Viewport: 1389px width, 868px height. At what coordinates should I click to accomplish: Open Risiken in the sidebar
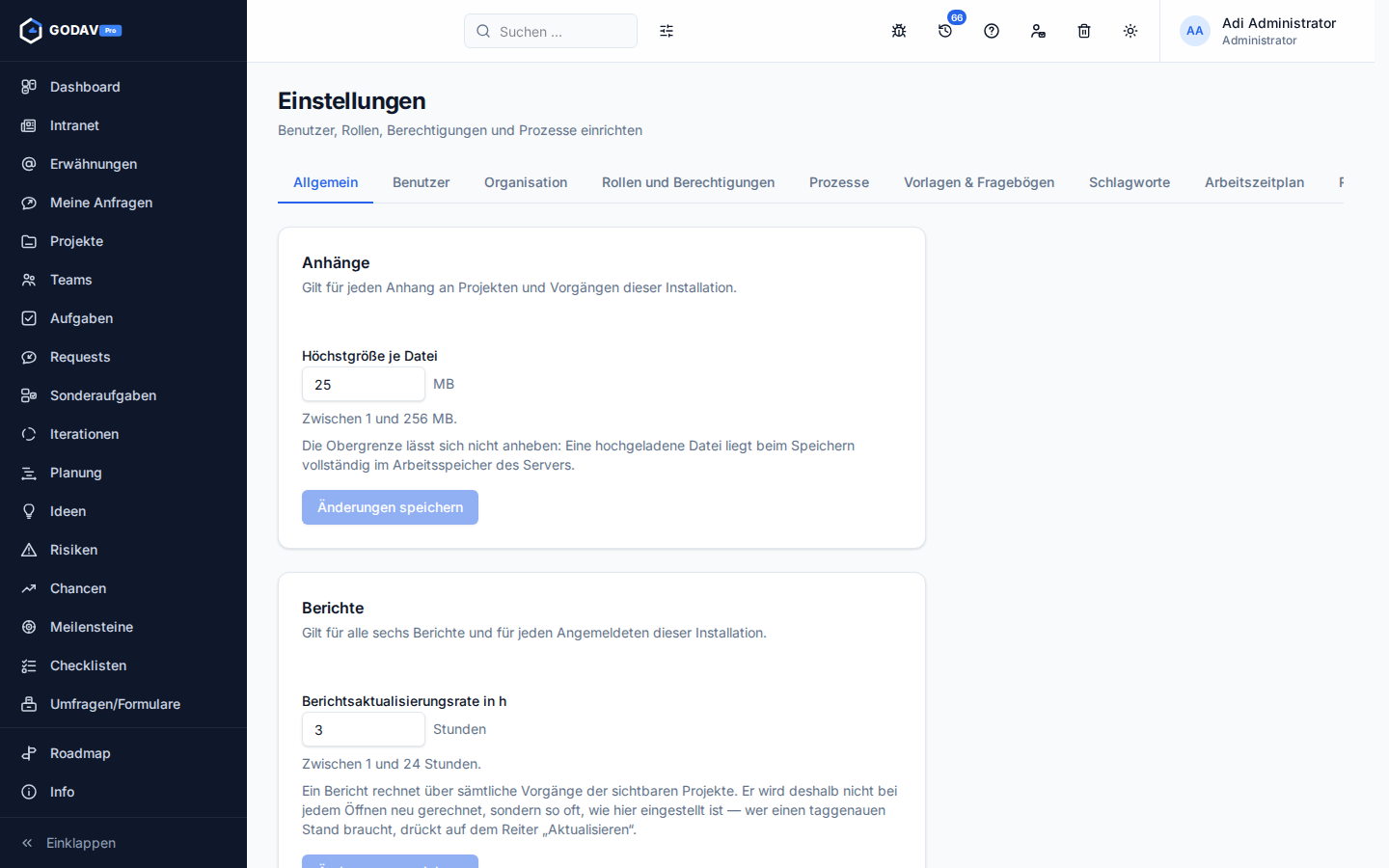click(x=123, y=550)
